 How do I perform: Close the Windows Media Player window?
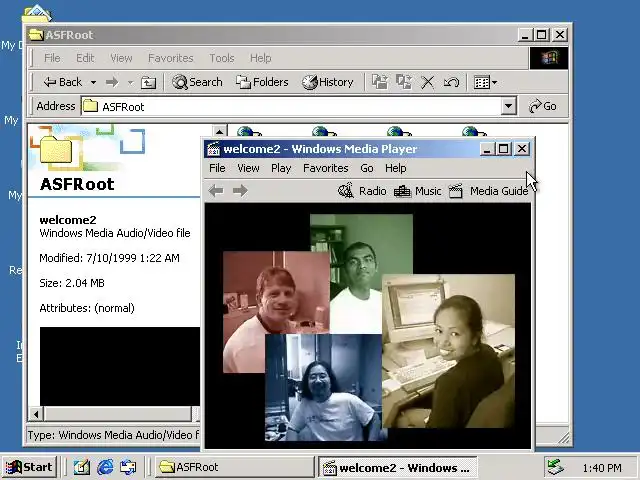pyautogui.click(x=522, y=149)
